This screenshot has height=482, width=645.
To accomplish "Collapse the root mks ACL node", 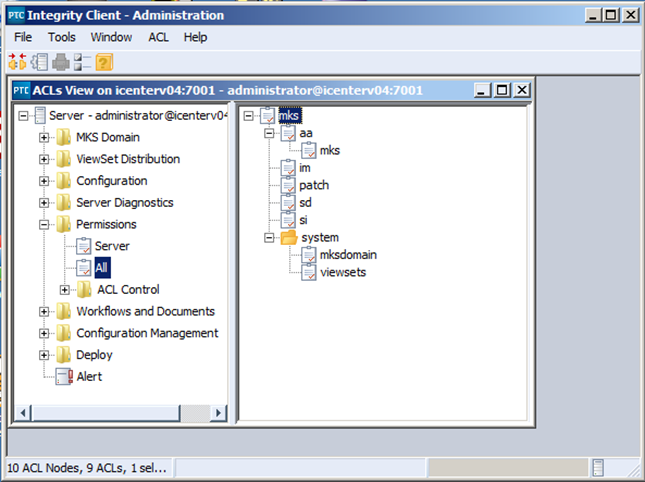I will point(248,116).
